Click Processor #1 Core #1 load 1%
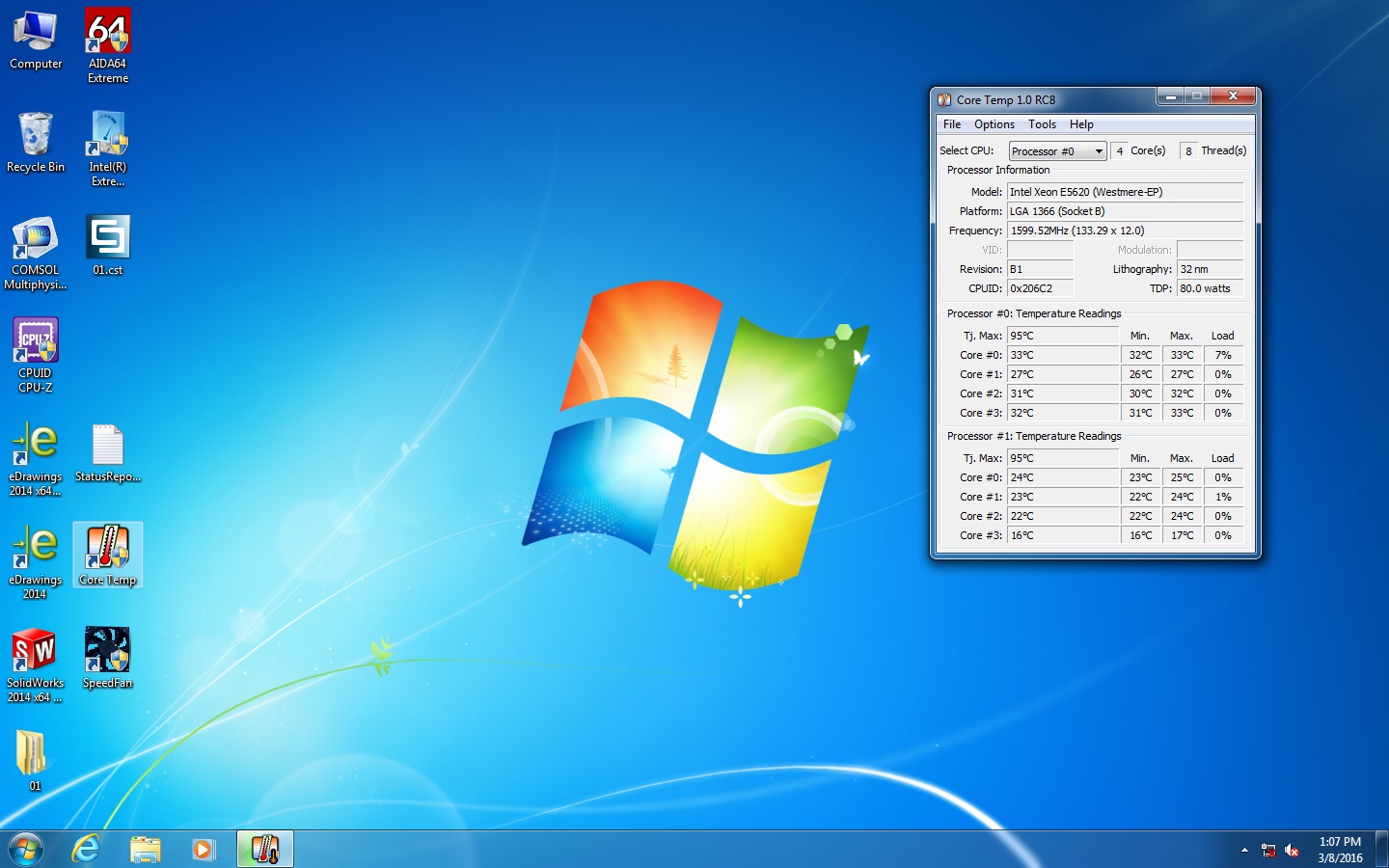 tap(1223, 497)
